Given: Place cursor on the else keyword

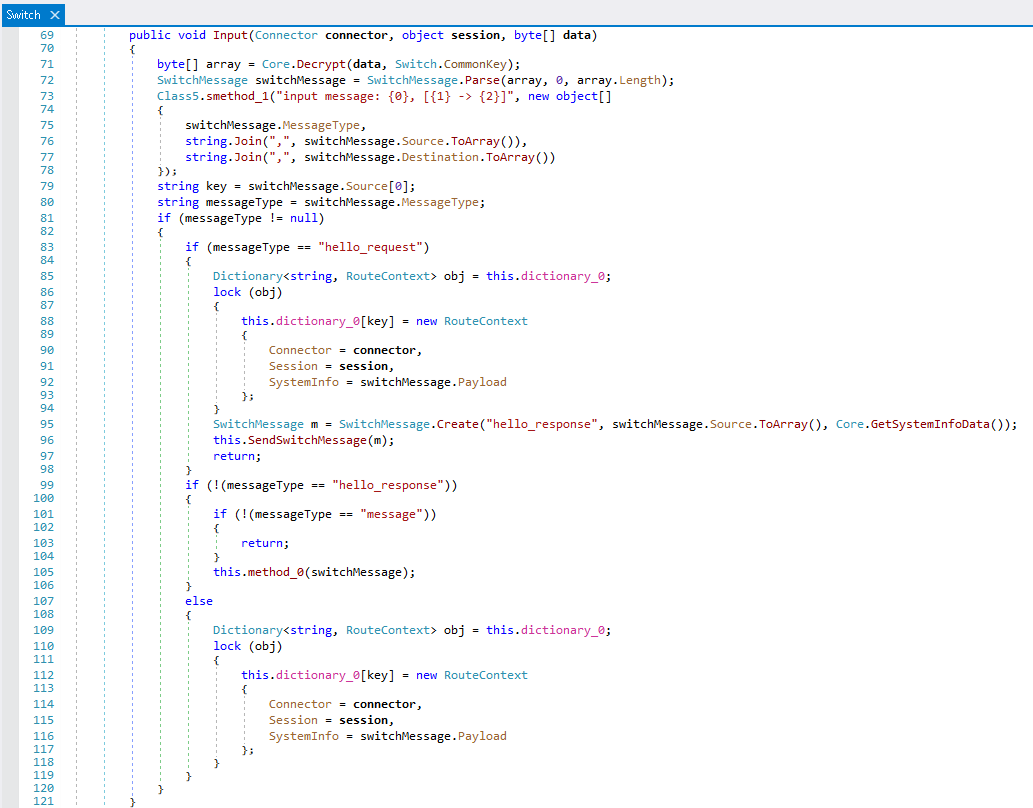Looking at the screenshot, I should pos(199,601).
